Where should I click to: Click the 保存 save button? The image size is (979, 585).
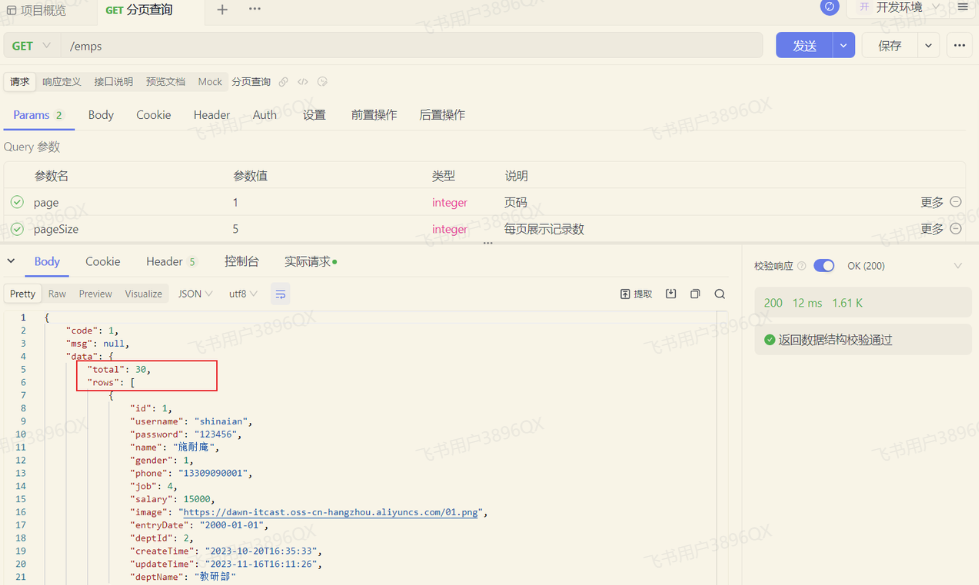pyautogui.click(x=890, y=46)
